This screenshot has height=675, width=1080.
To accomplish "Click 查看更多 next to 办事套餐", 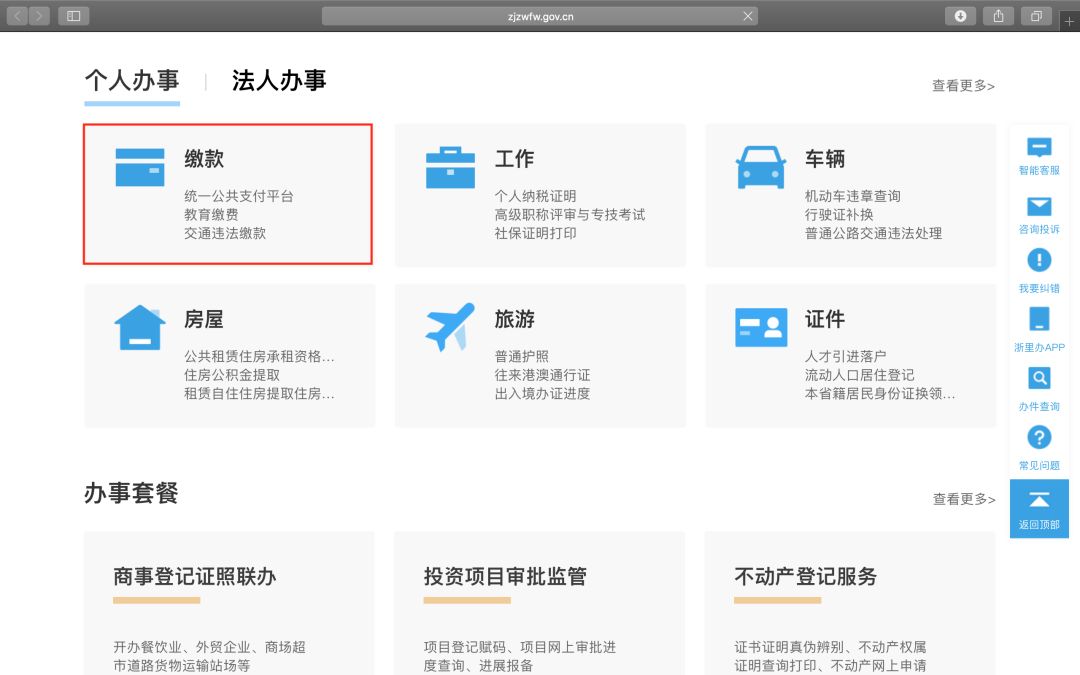I will point(962,500).
